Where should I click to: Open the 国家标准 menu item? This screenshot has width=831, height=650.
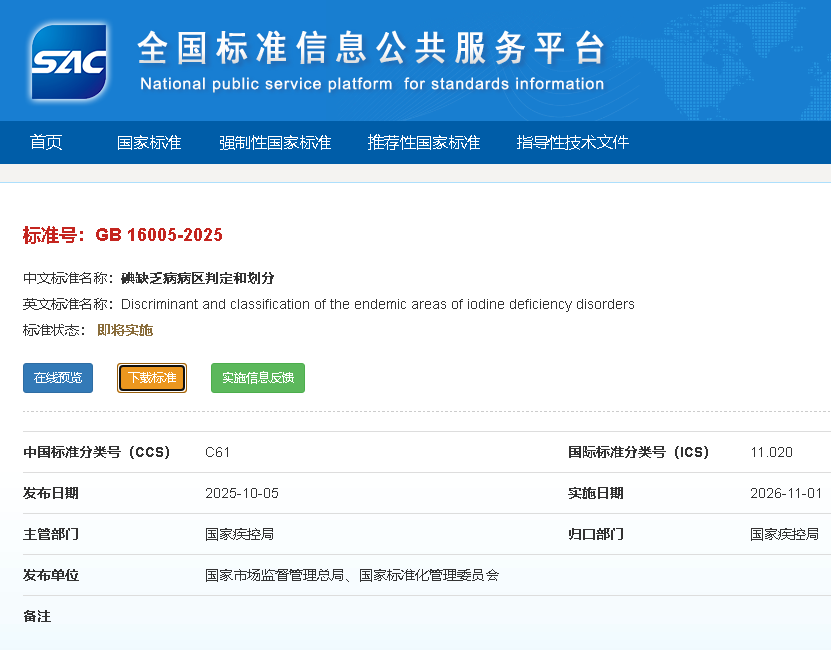point(149,142)
